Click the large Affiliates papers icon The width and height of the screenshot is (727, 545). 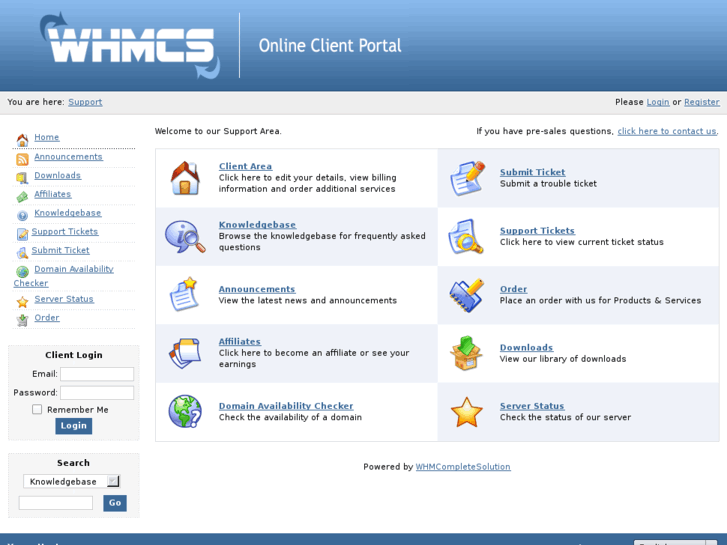click(185, 353)
